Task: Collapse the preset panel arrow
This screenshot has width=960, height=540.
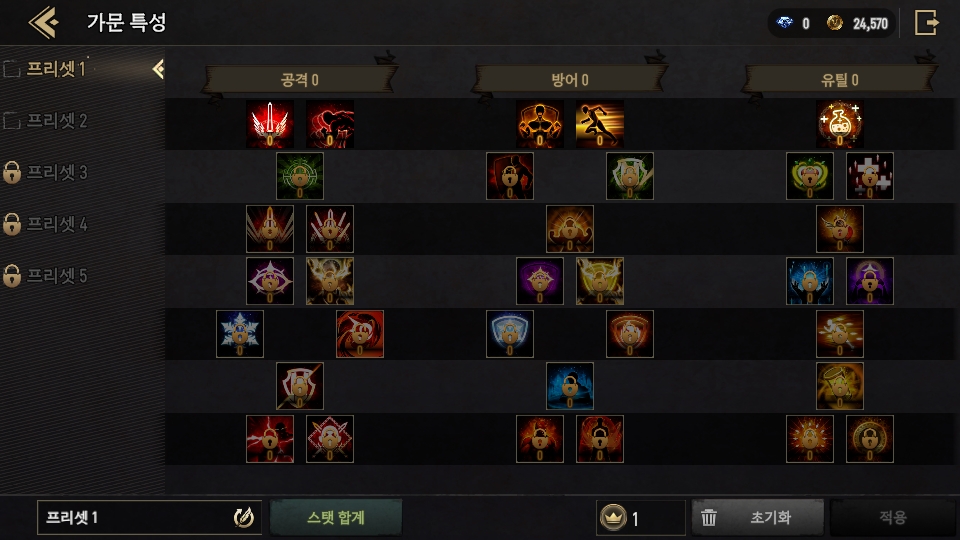Action: pos(158,69)
